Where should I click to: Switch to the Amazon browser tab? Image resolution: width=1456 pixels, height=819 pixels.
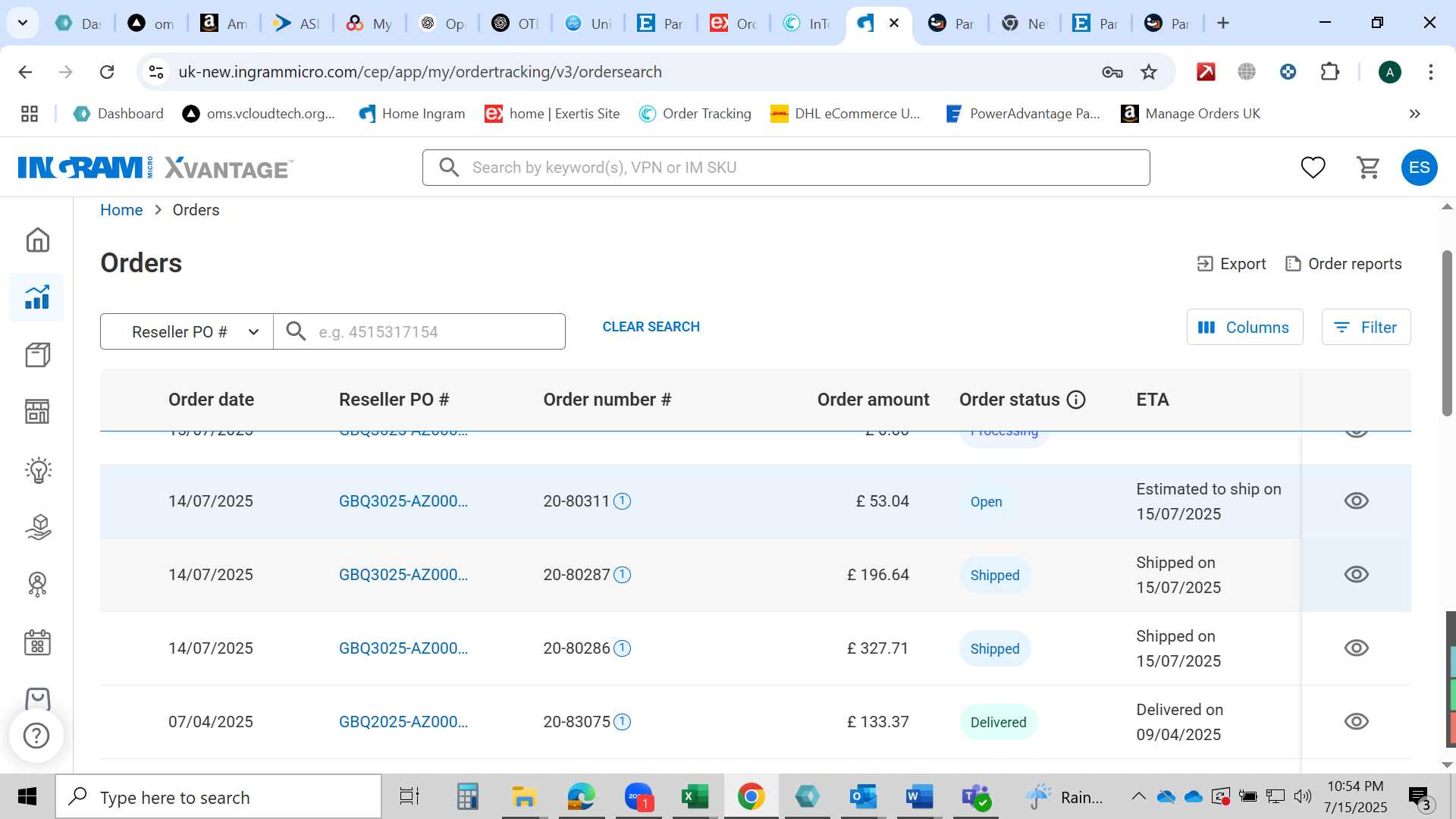pyautogui.click(x=224, y=24)
